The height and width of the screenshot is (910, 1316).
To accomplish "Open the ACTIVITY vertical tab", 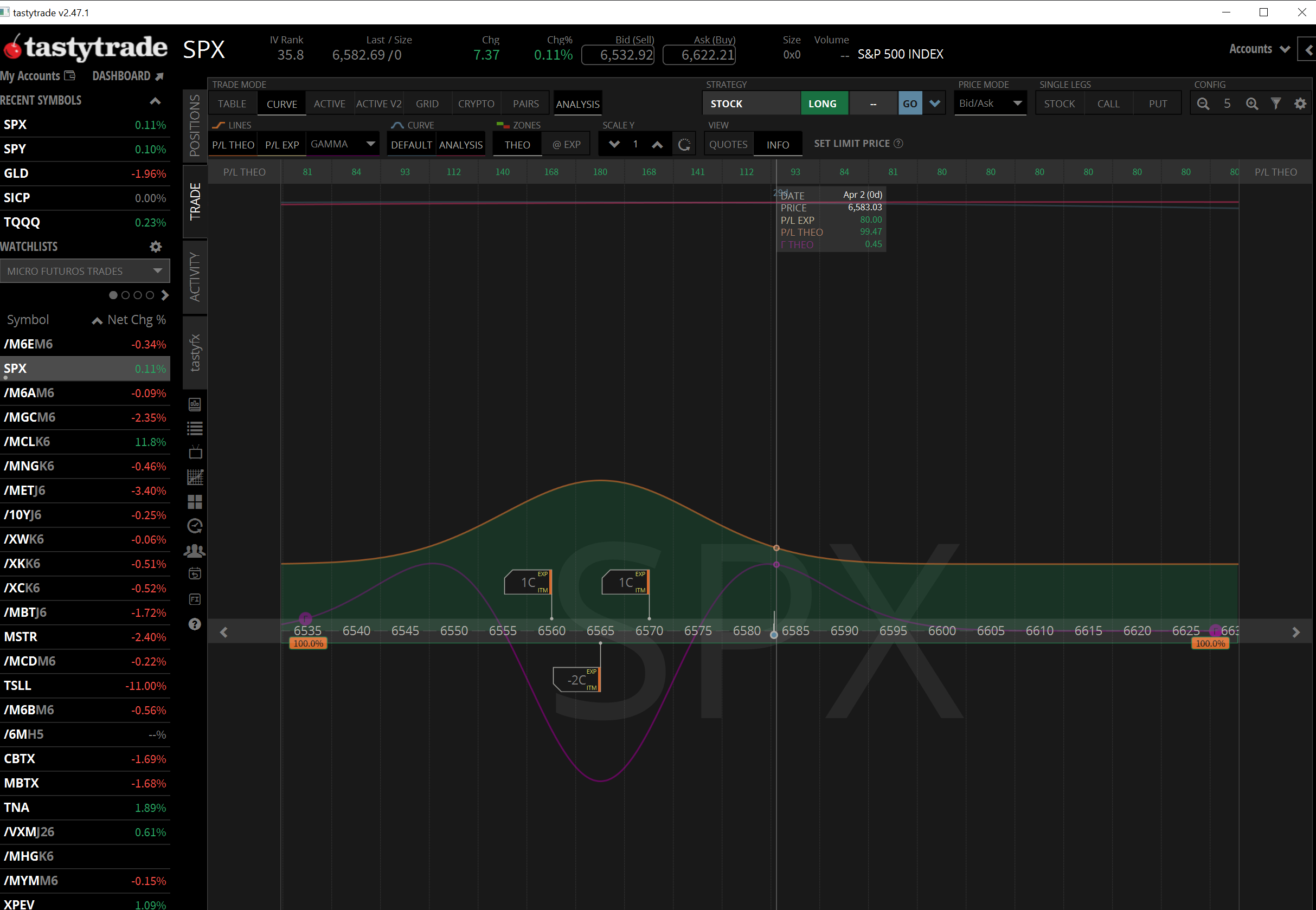I will [x=195, y=276].
